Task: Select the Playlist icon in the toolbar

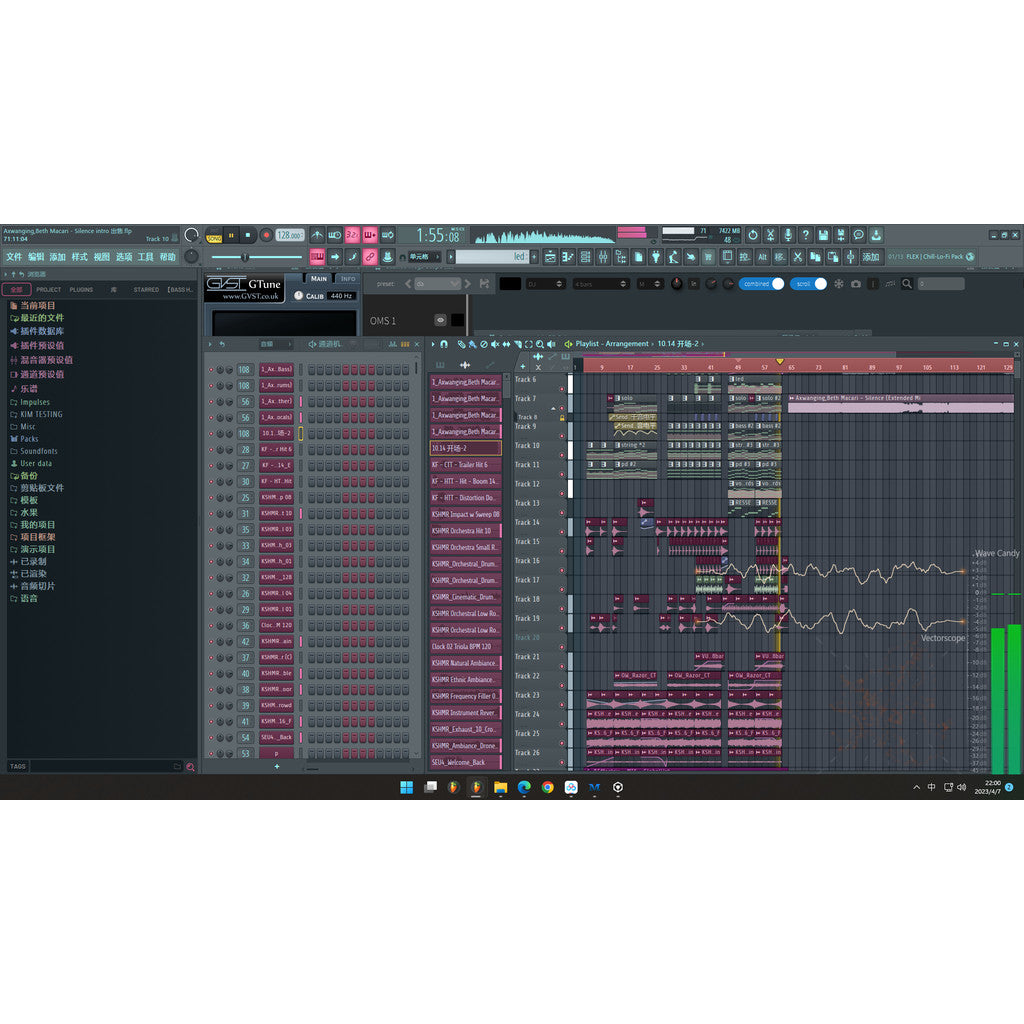Action: click(550, 257)
